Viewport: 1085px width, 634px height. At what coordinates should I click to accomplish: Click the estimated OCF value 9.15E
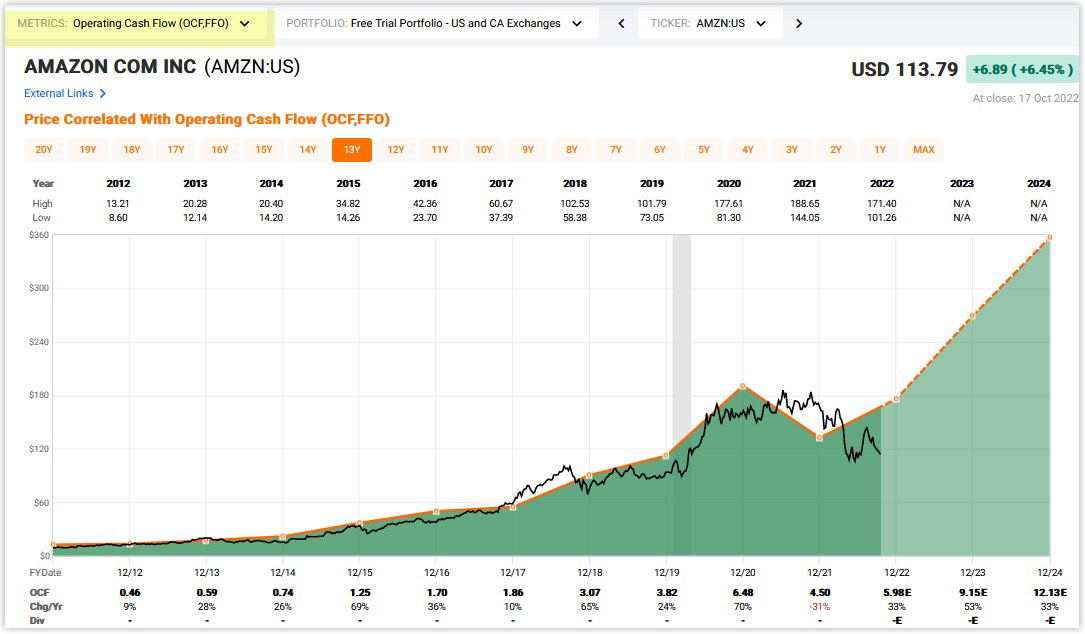(973, 592)
